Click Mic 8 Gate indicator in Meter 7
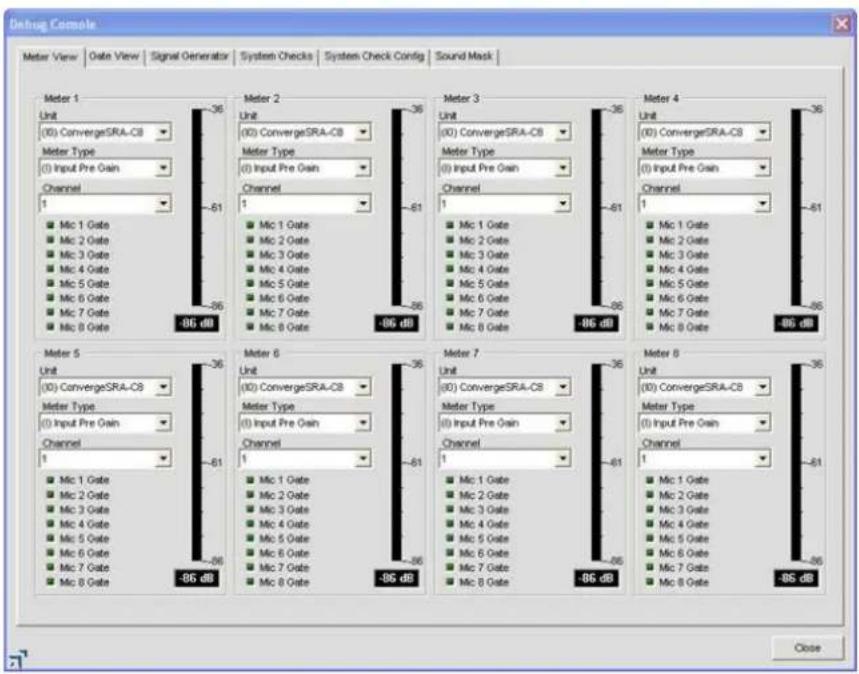The image size is (859, 674). click(x=450, y=581)
